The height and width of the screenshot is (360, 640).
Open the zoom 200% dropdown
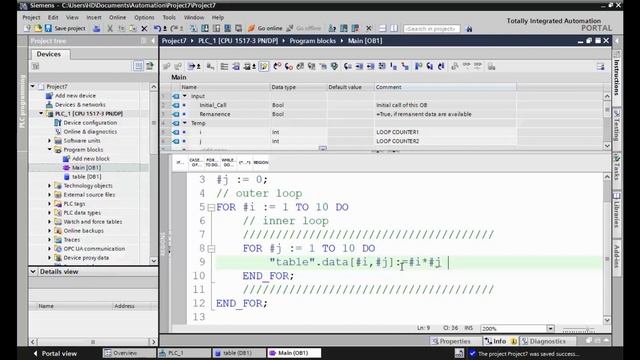pyautogui.click(x=550, y=328)
